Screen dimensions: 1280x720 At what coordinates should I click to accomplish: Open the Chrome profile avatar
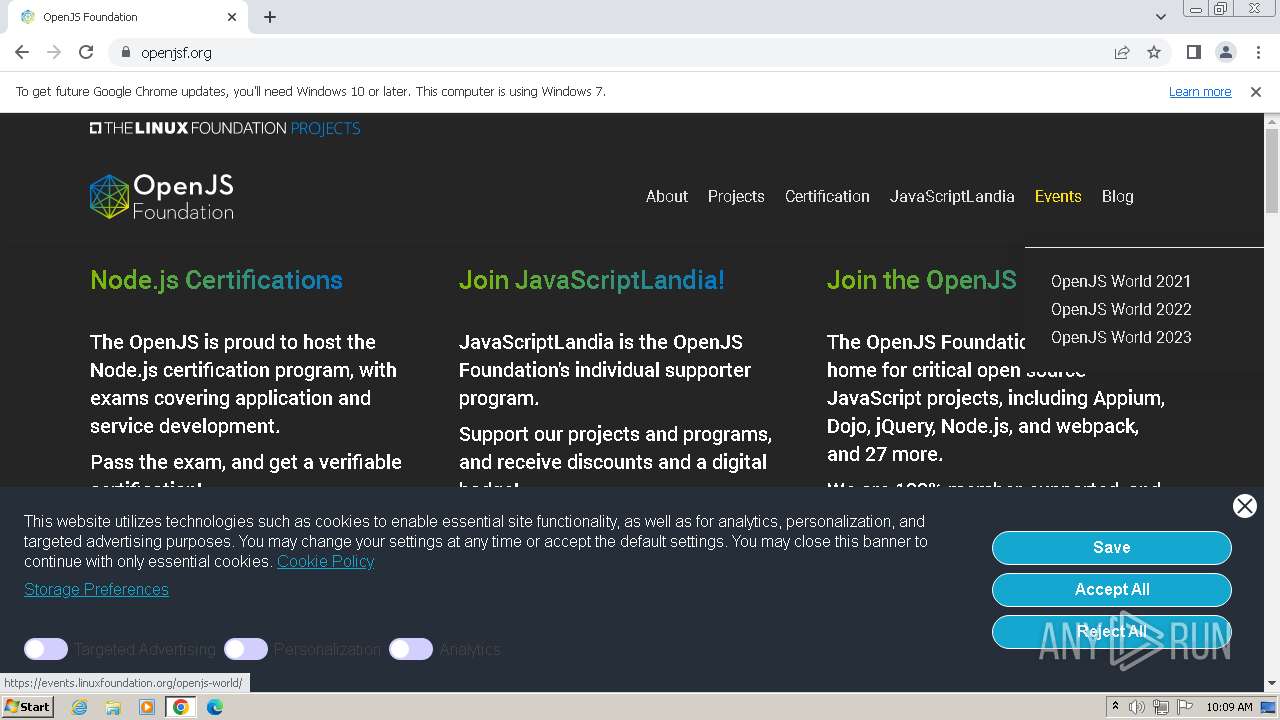[1225, 53]
